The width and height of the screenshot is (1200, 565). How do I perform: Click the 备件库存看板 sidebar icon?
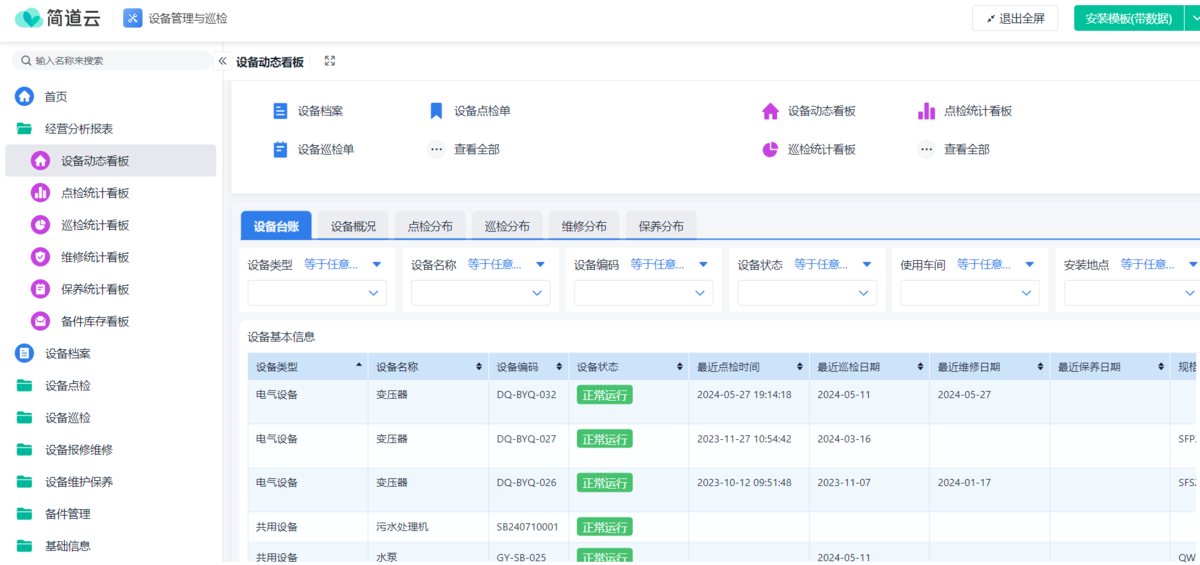[40, 321]
